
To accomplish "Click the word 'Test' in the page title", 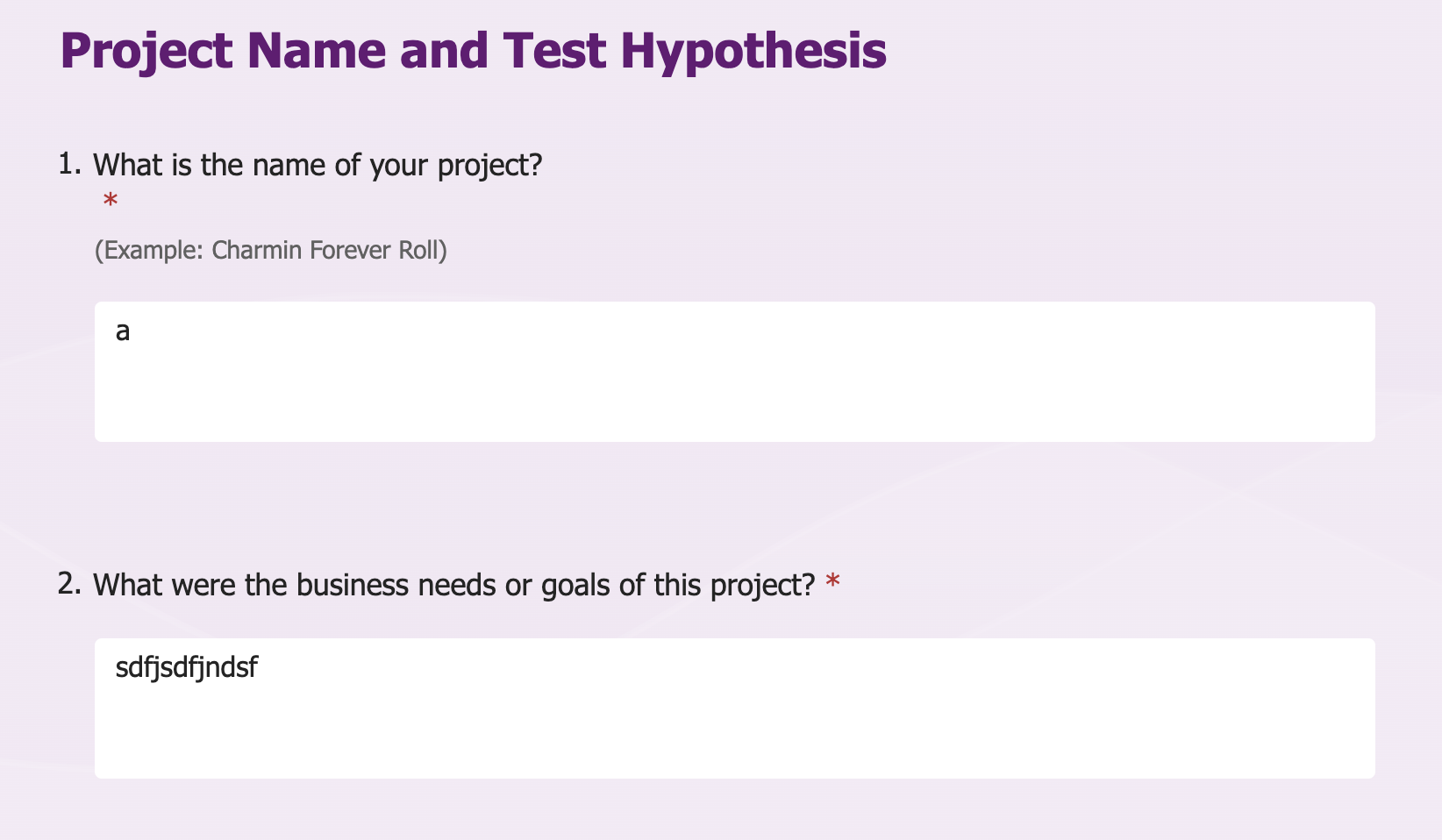I will (x=554, y=51).
